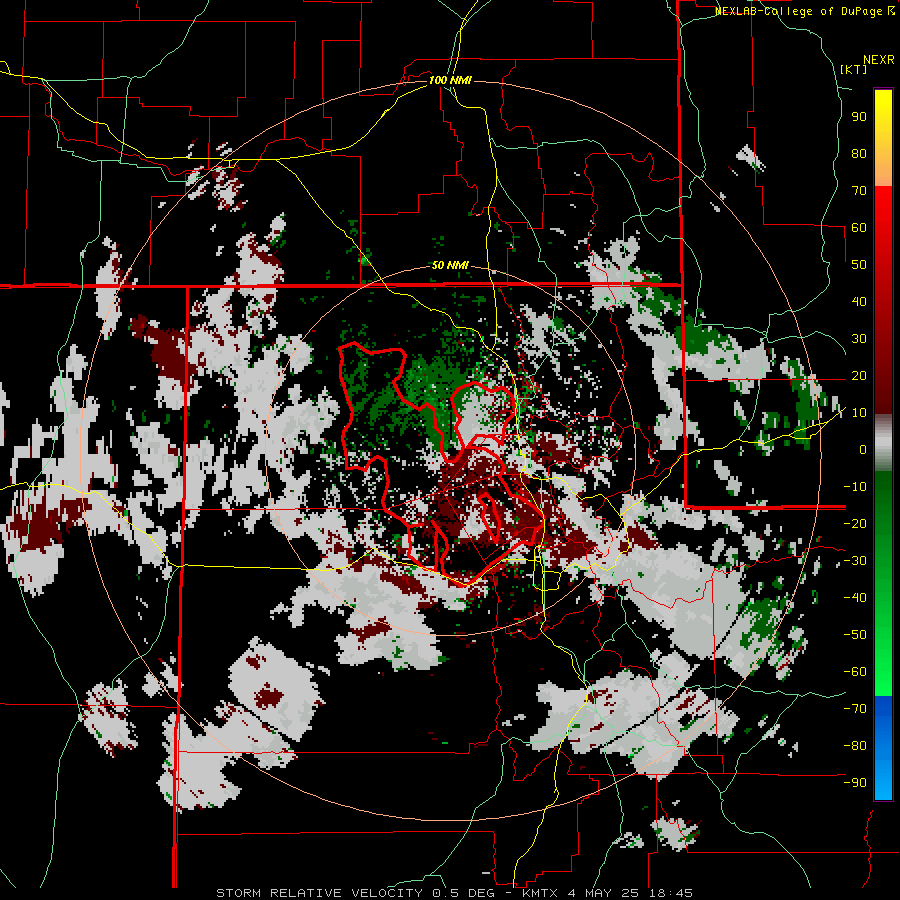Click the KMTX radar site identifier
The height and width of the screenshot is (900, 900).
pyautogui.click(x=541, y=893)
